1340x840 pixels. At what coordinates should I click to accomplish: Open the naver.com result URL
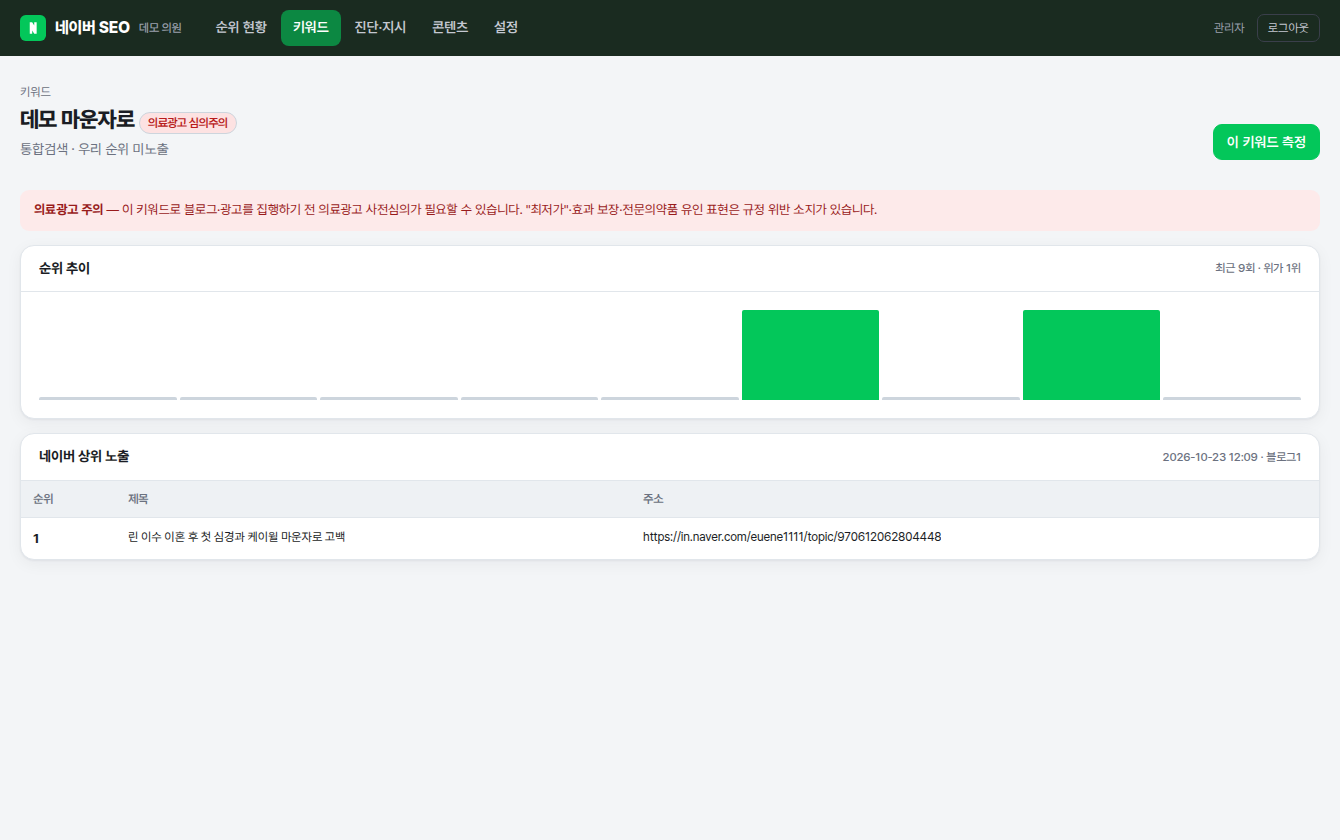tap(792, 537)
